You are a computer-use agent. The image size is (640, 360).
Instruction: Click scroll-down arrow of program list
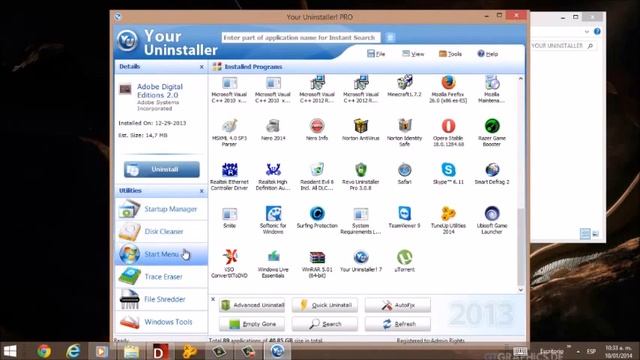pos(520,290)
